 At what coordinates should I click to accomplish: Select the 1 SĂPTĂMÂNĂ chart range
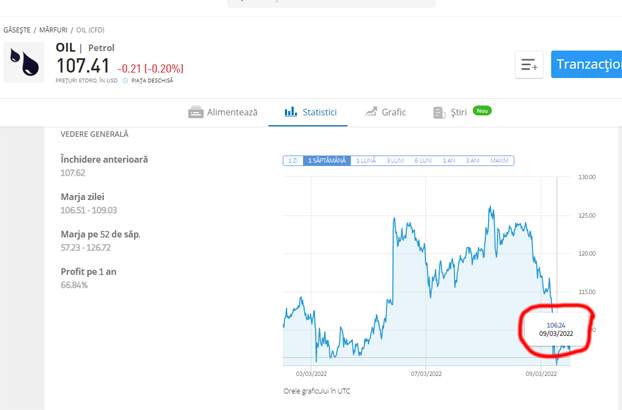click(326, 160)
